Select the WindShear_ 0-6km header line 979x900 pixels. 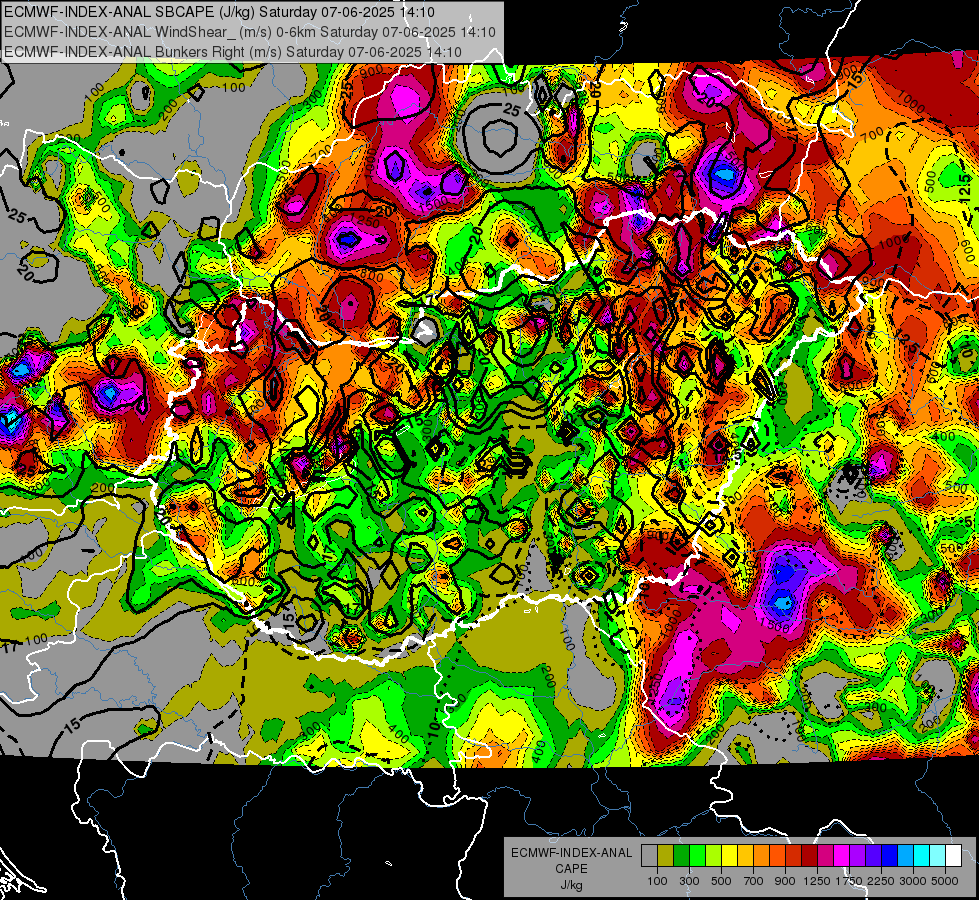click(x=250, y=32)
